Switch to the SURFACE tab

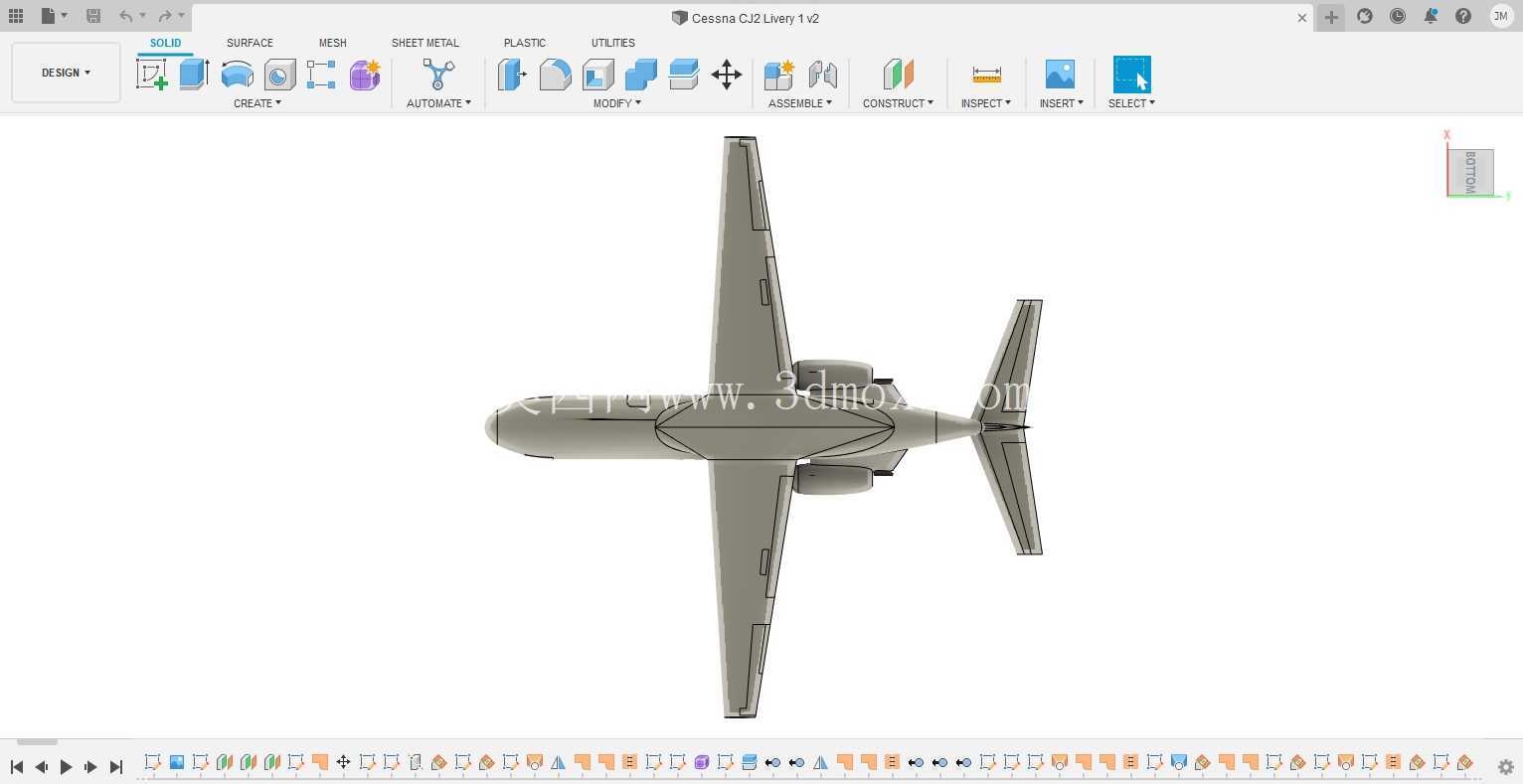click(x=250, y=43)
